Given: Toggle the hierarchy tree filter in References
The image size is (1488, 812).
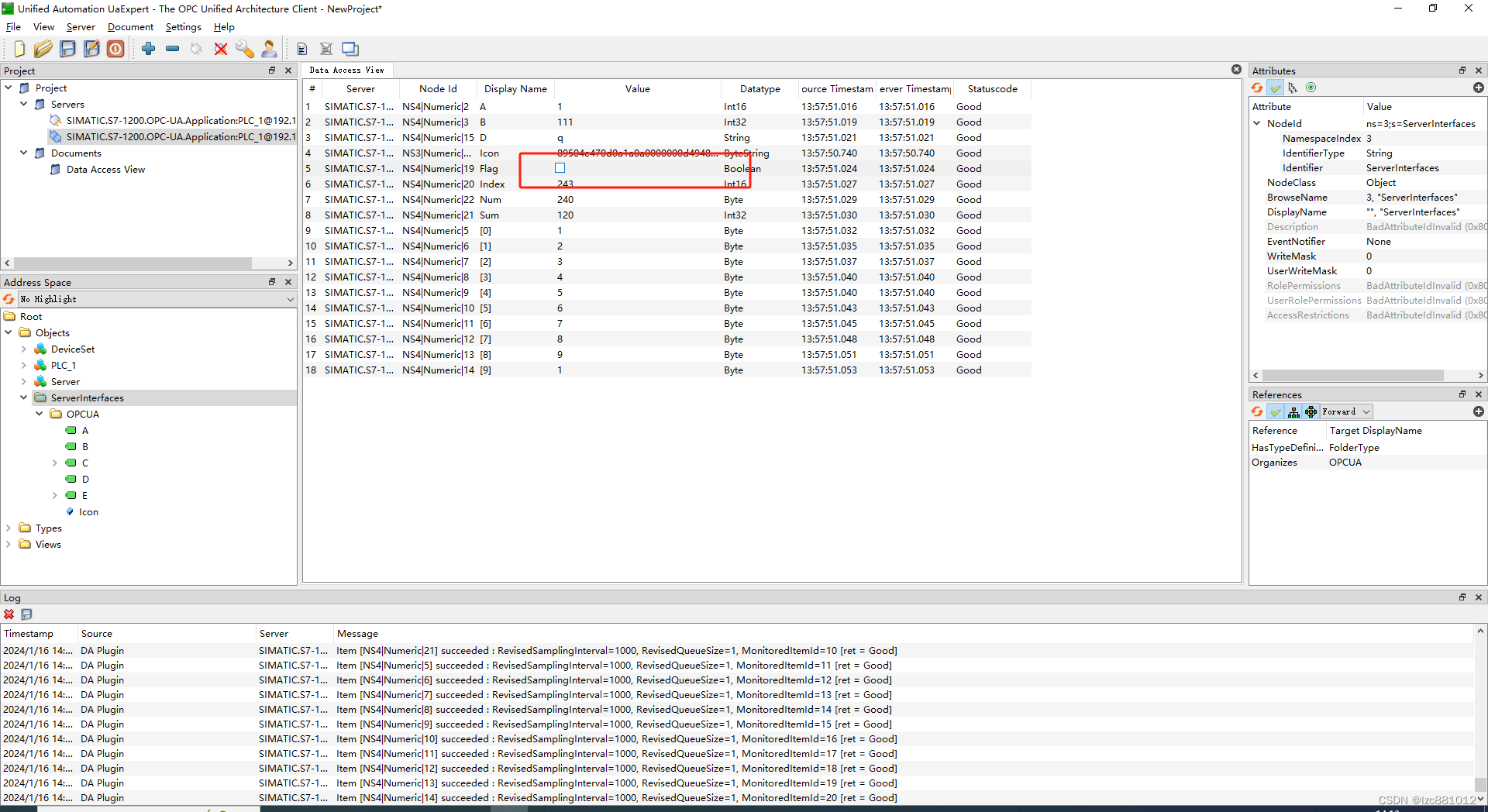Looking at the screenshot, I should [x=1293, y=411].
